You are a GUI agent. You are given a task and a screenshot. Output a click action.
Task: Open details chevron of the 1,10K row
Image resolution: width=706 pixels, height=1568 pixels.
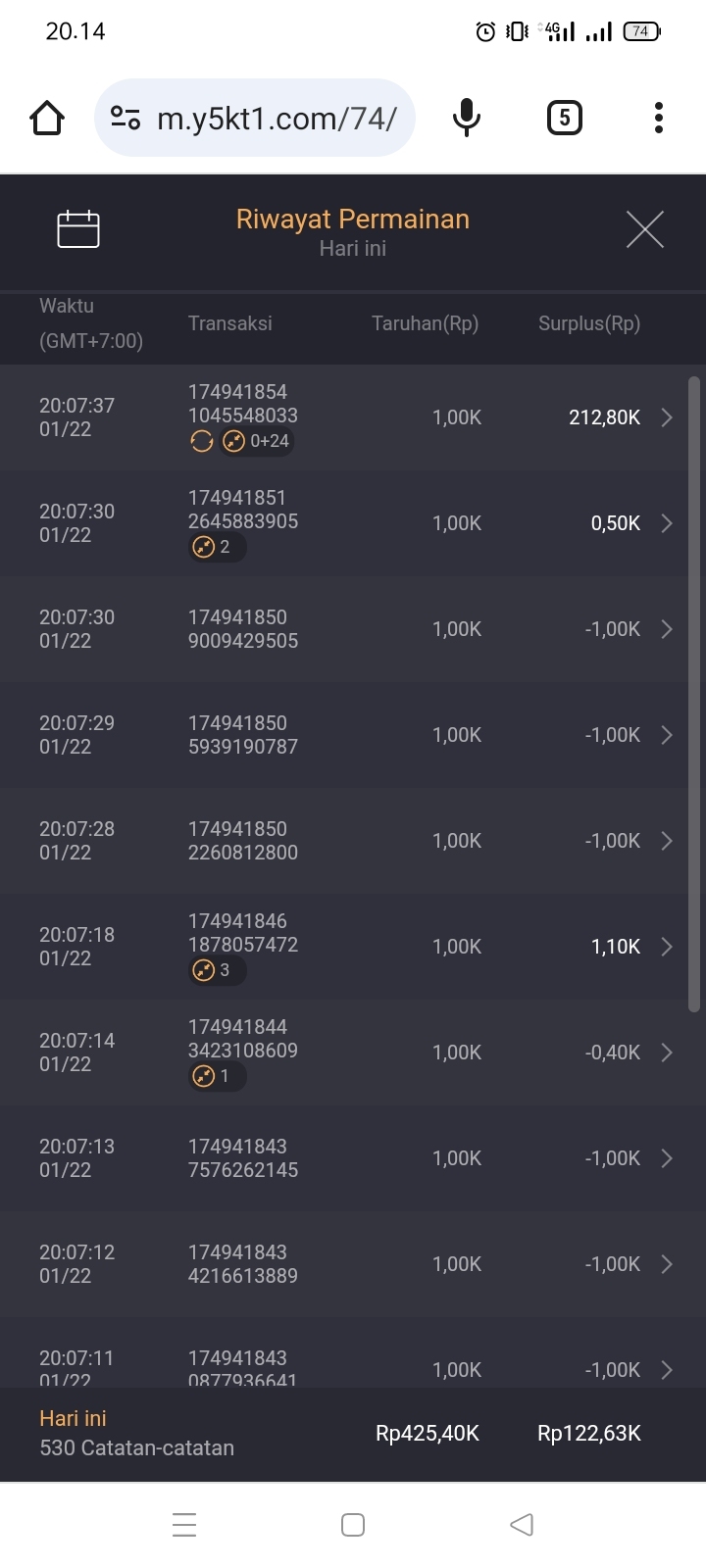pyautogui.click(x=667, y=947)
